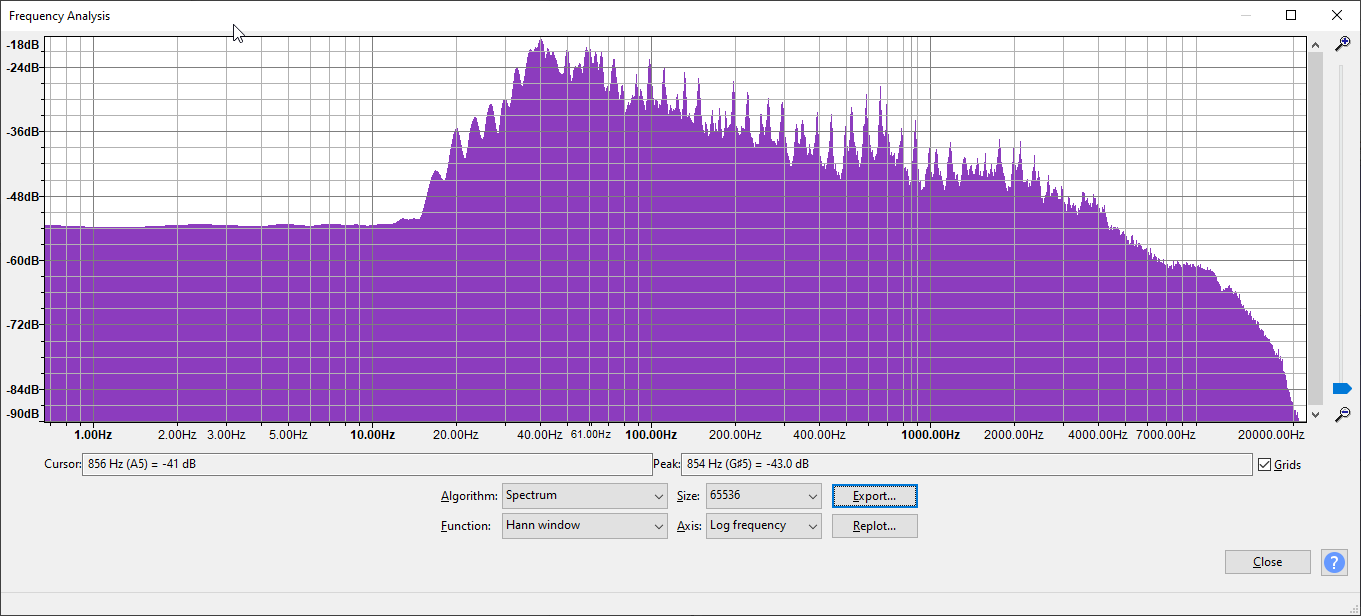Click the Cursor readout field
Viewport: 1361px width, 616px height.
pyautogui.click(x=365, y=465)
